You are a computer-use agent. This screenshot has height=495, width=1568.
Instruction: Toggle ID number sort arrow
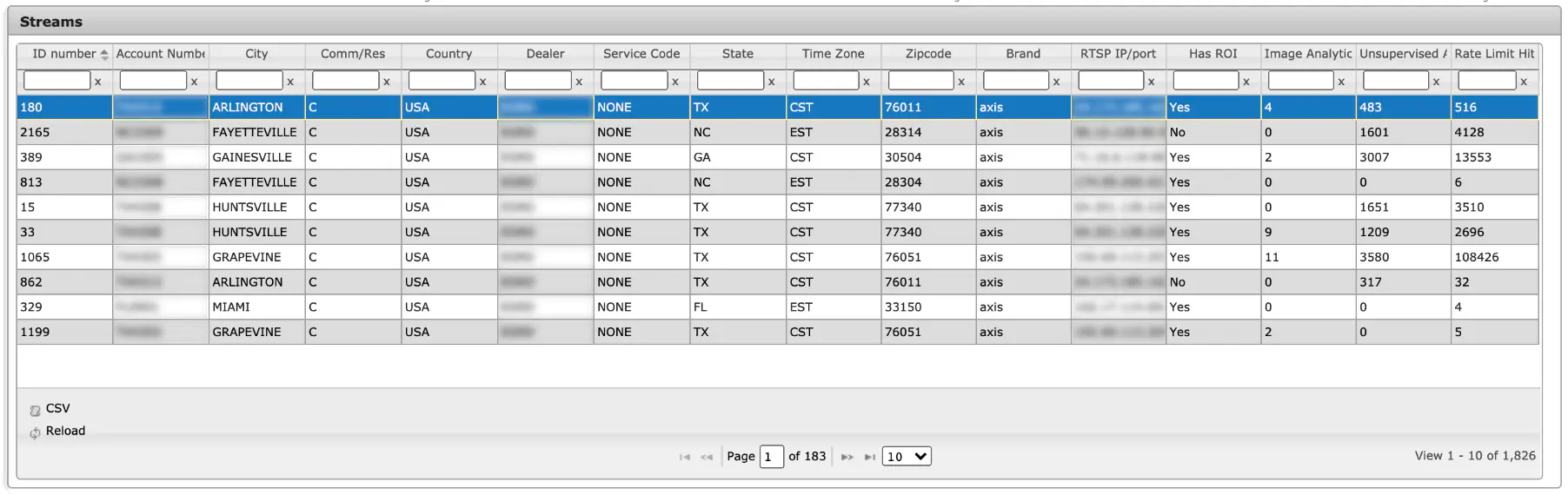(x=104, y=55)
